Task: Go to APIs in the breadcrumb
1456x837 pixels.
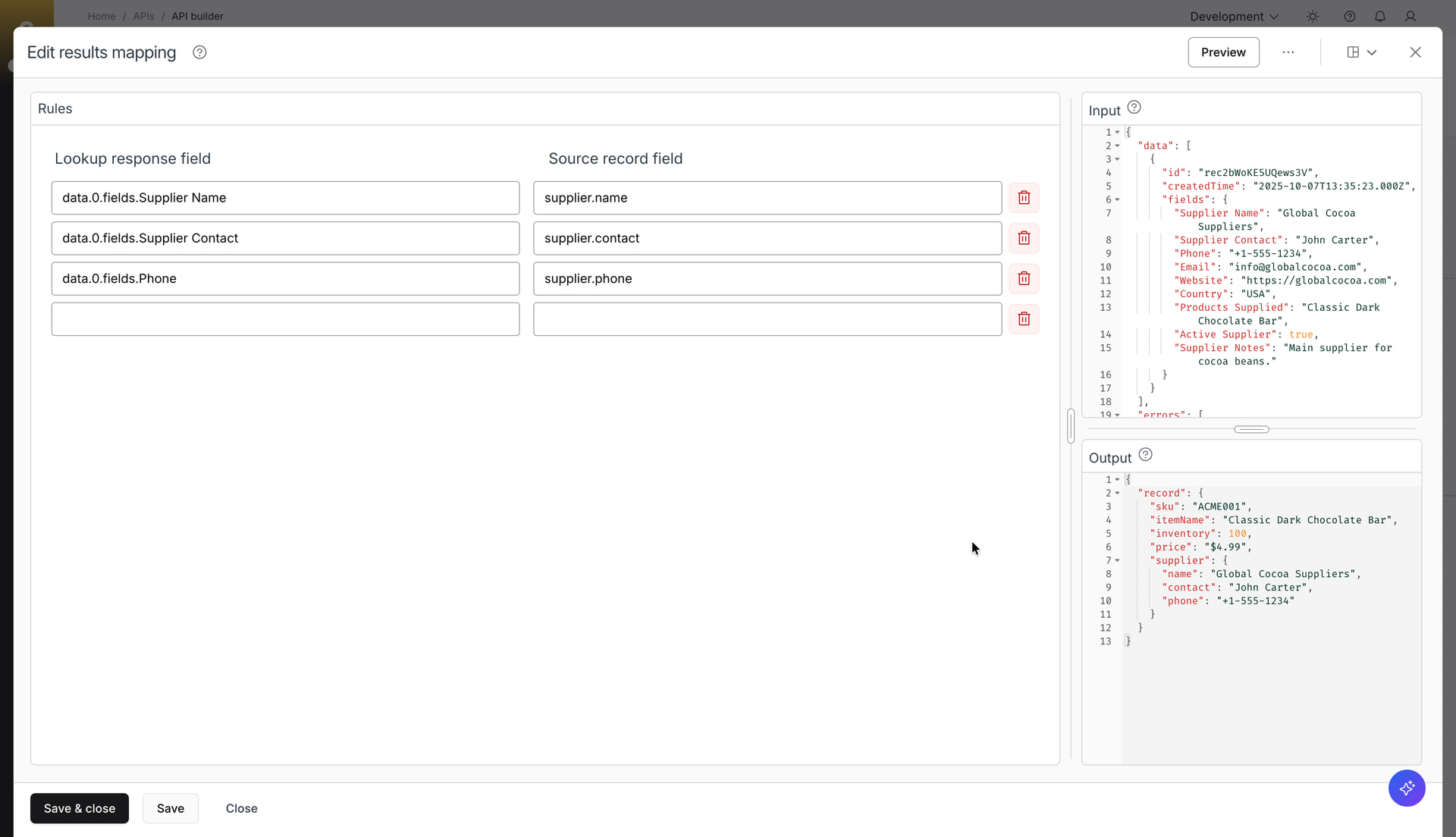Action: [143, 16]
